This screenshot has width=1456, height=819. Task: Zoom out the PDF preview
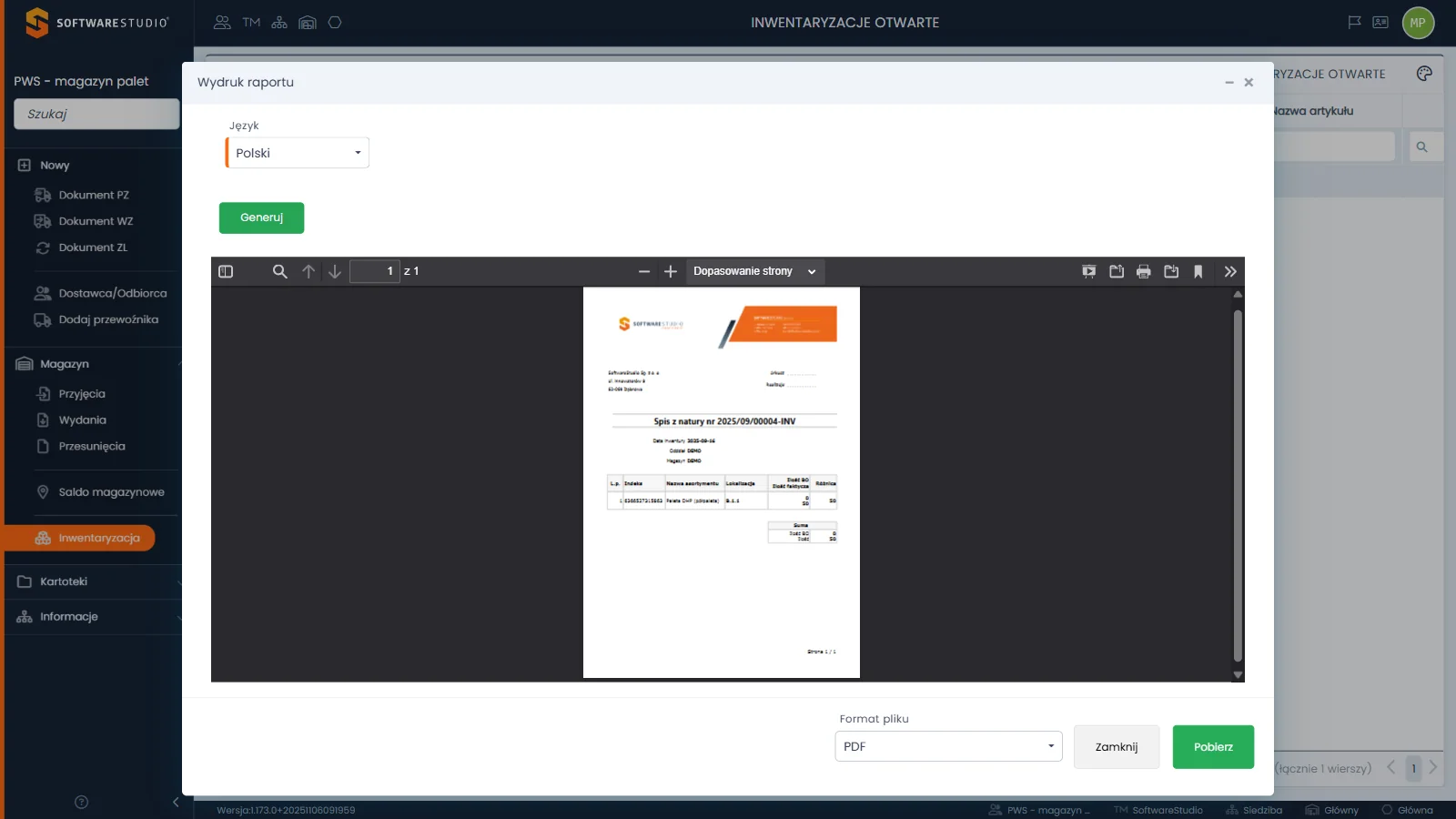tap(644, 271)
